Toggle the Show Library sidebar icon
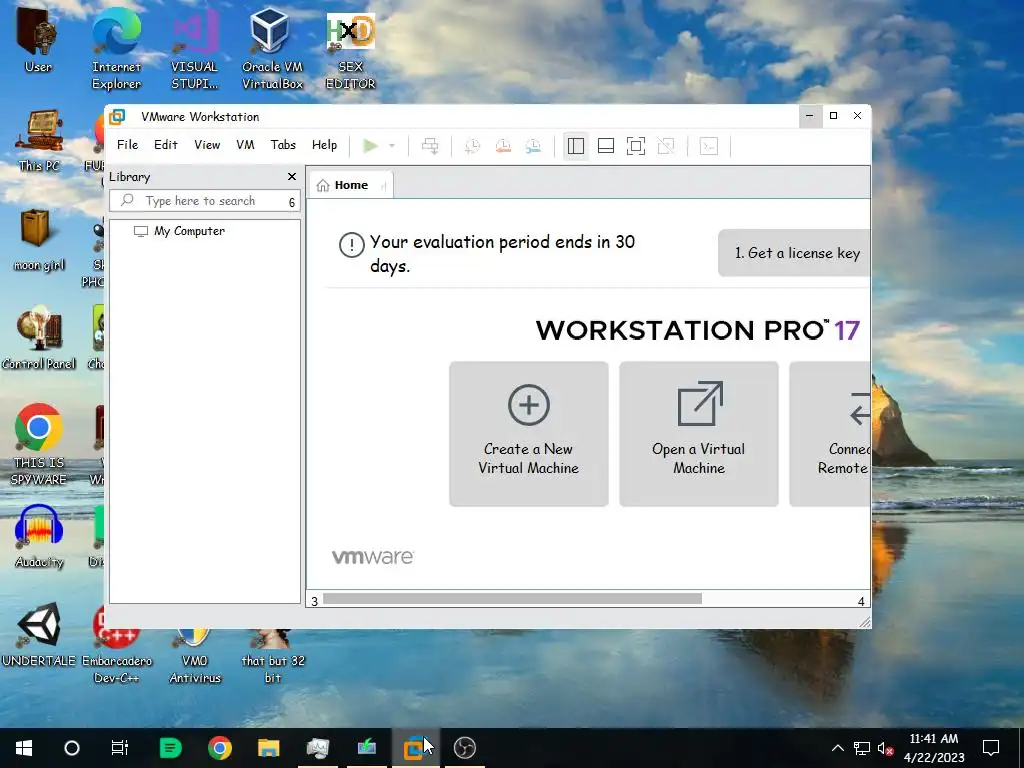 tap(575, 146)
